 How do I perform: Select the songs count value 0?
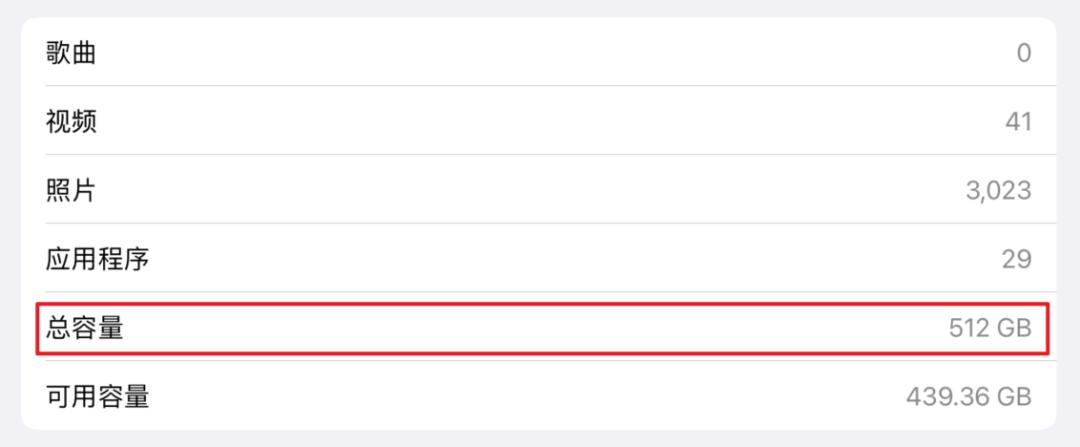coord(1023,53)
